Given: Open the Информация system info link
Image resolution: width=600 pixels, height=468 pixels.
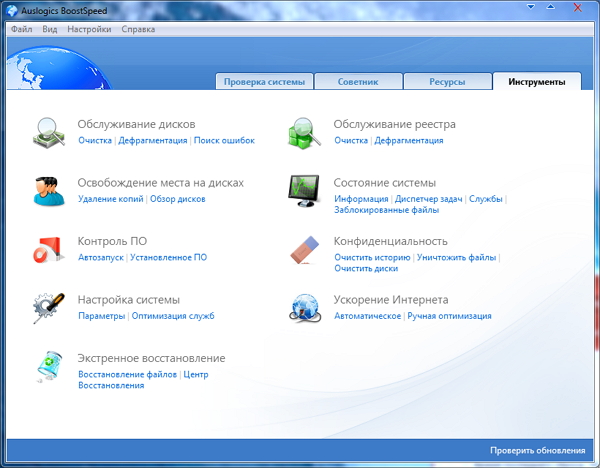Looking at the screenshot, I should click(x=361, y=199).
